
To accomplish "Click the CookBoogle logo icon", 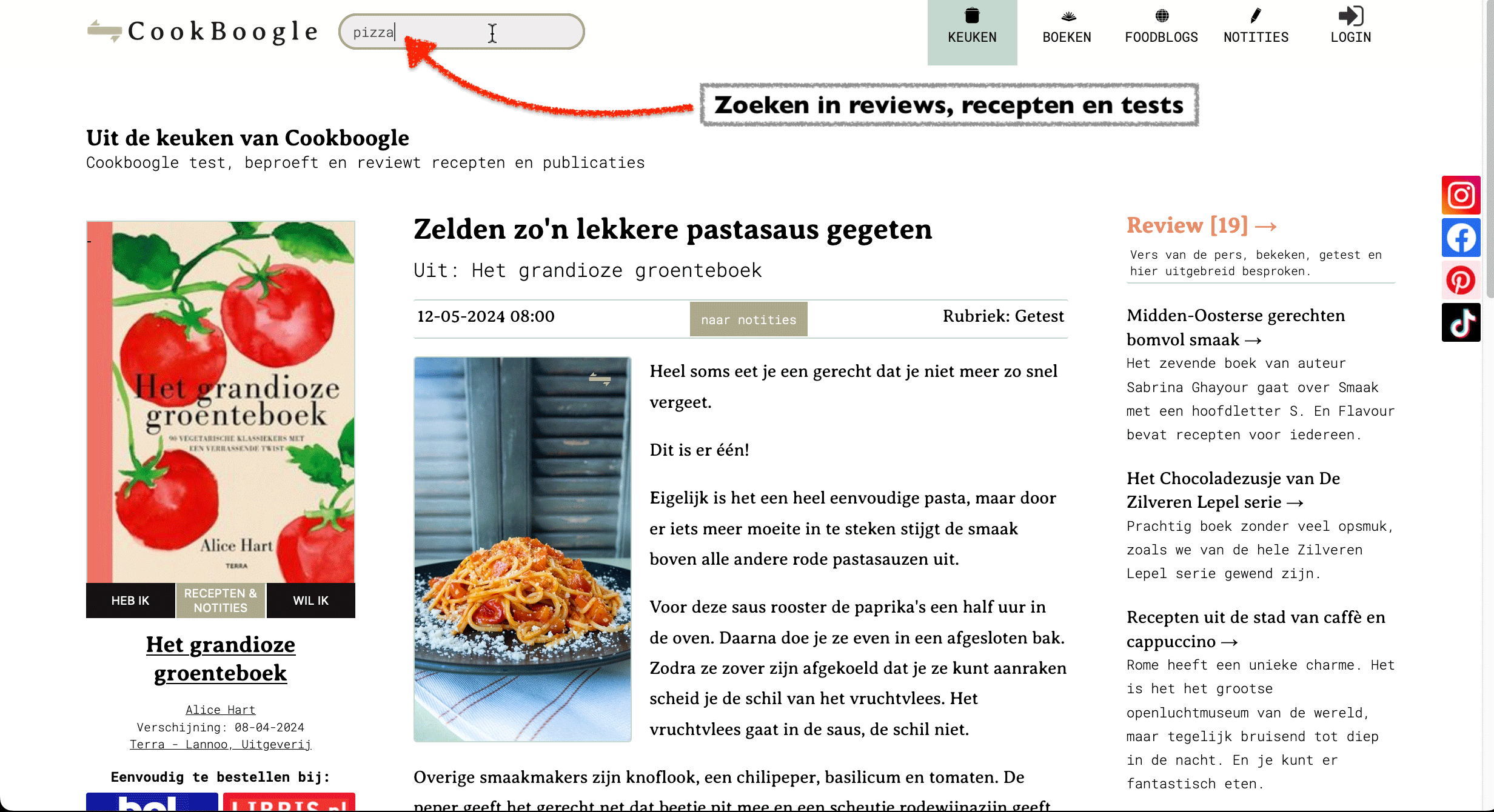I will coord(104,31).
